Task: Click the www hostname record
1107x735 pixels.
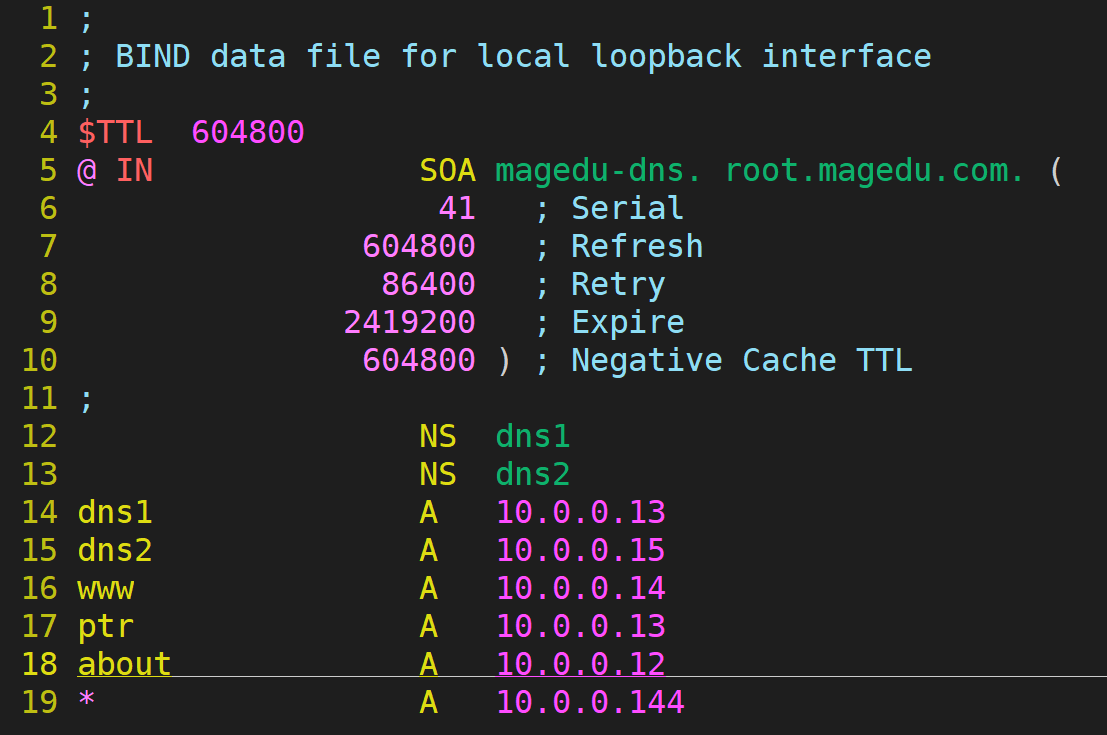Action: click(x=106, y=590)
